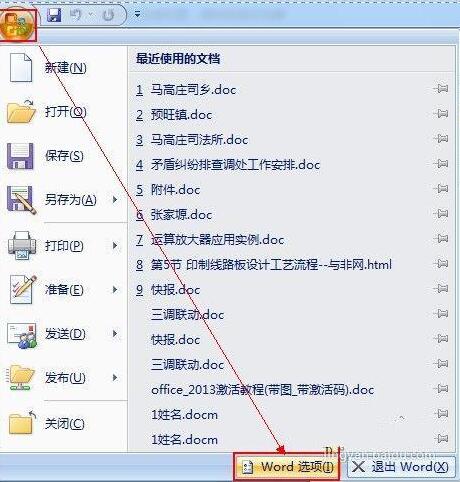Expand the 发送(D) submenu arrow
This screenshot has width=460, height=482.
[115, 333]
